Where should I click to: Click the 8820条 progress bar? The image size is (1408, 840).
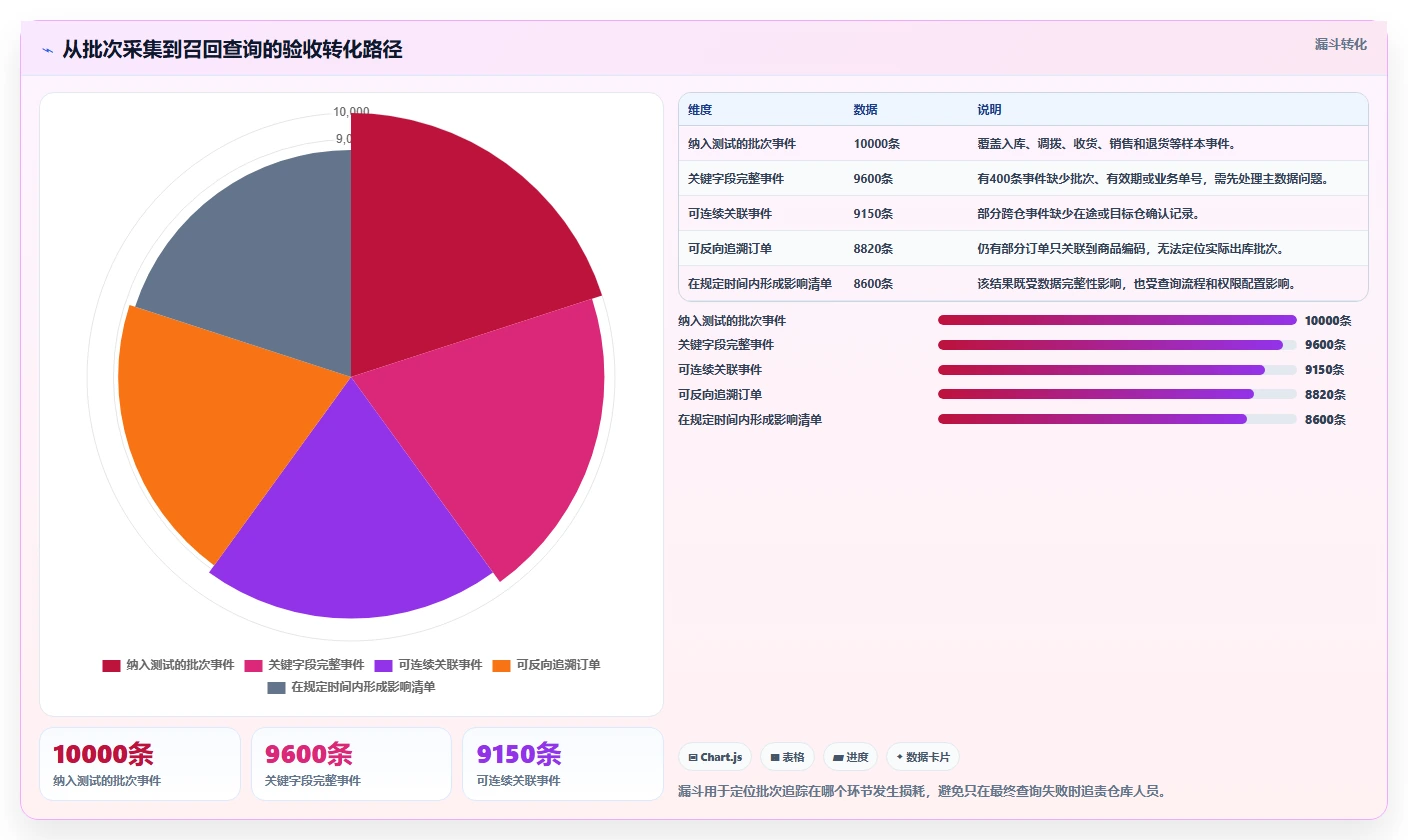click(x=1117, y=394)
